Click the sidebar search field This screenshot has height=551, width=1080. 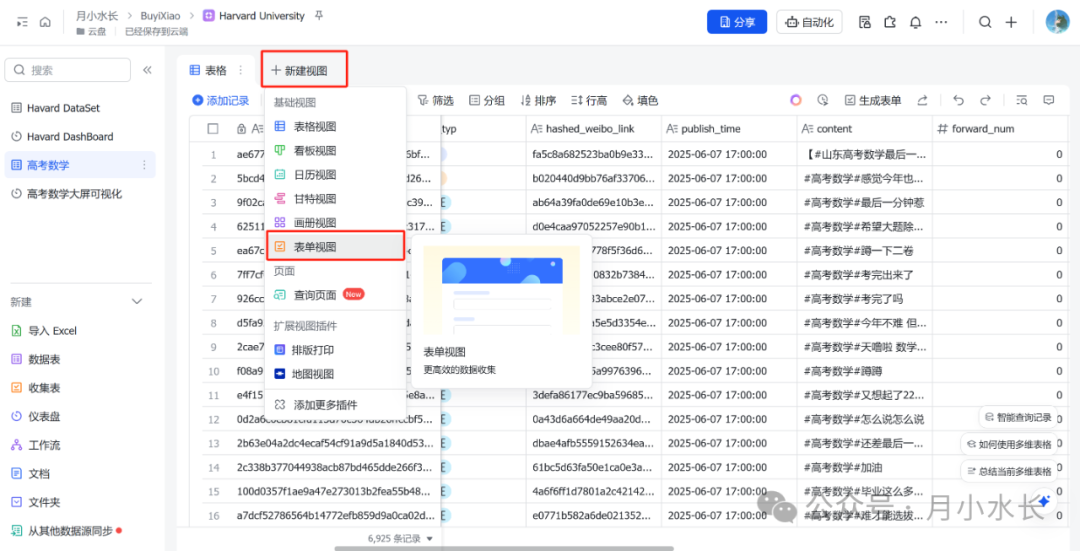(68, 70)
